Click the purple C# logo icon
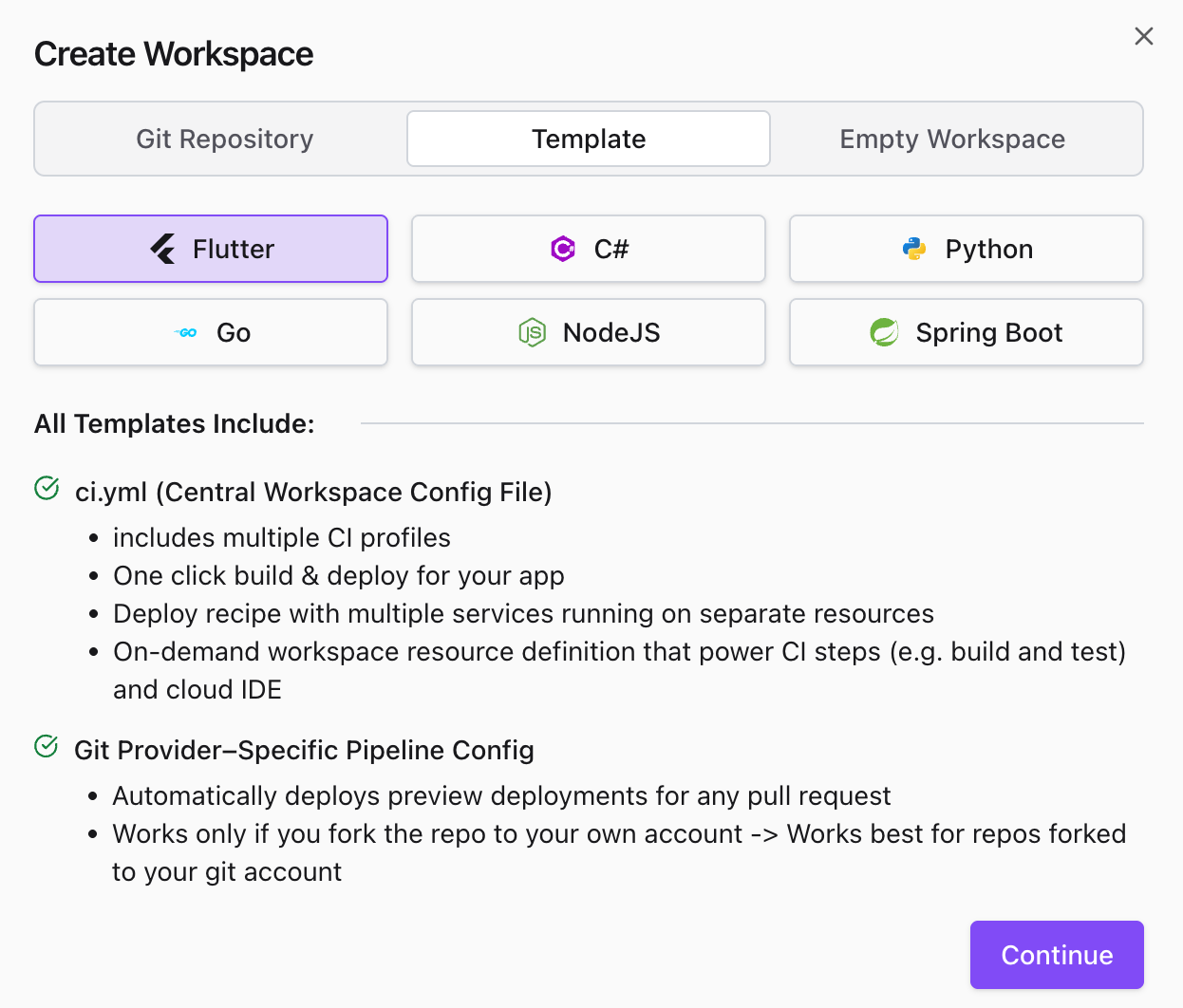 point(563,249)
